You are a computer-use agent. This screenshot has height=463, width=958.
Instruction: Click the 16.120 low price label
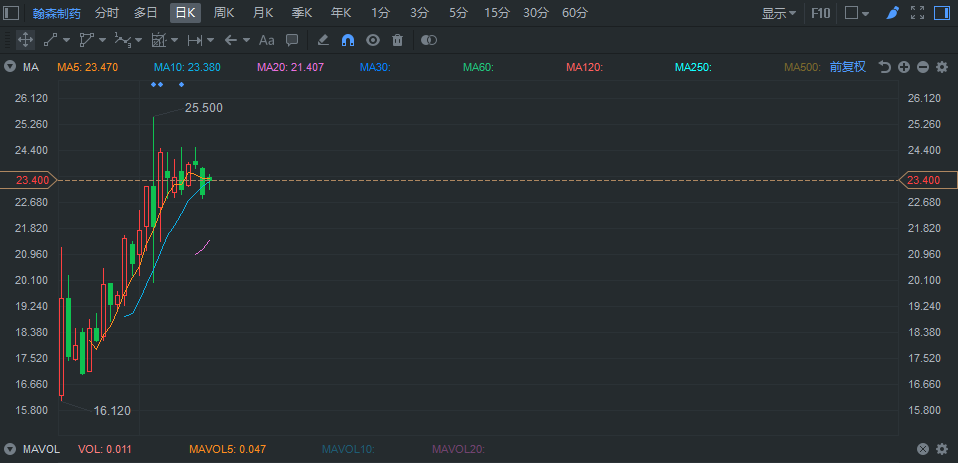click(112, 411)
